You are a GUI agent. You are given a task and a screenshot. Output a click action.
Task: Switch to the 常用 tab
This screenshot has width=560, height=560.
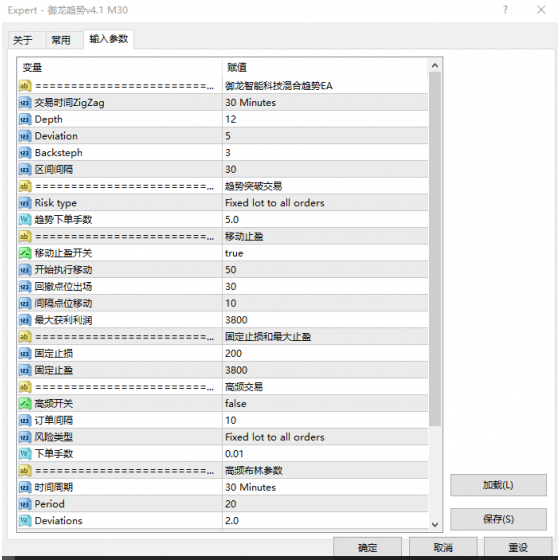pos(61,40)
